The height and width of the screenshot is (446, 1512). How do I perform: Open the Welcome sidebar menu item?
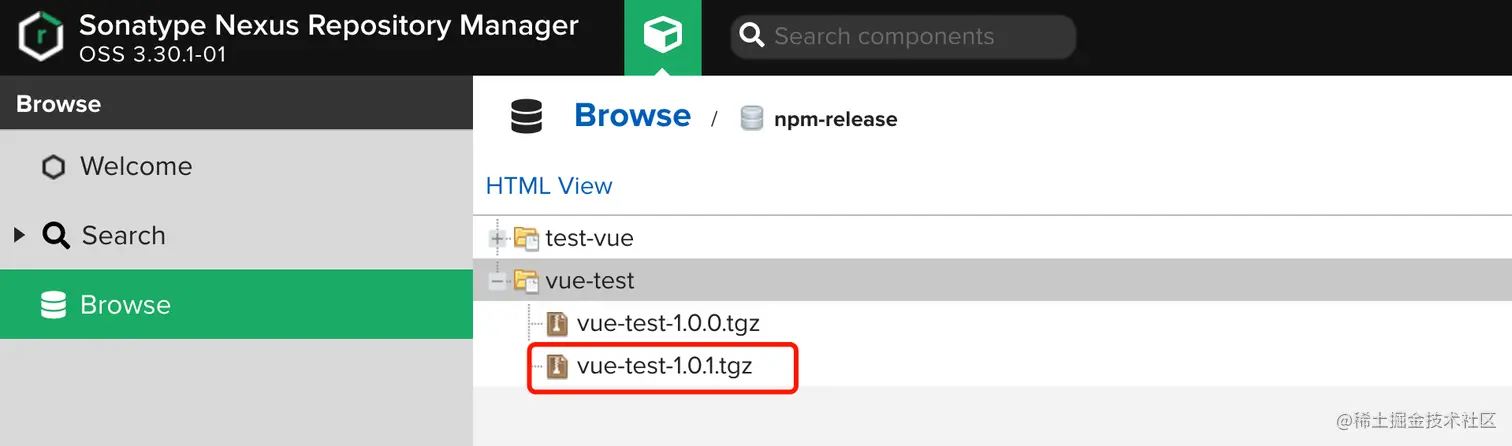(x=135, y=166)
